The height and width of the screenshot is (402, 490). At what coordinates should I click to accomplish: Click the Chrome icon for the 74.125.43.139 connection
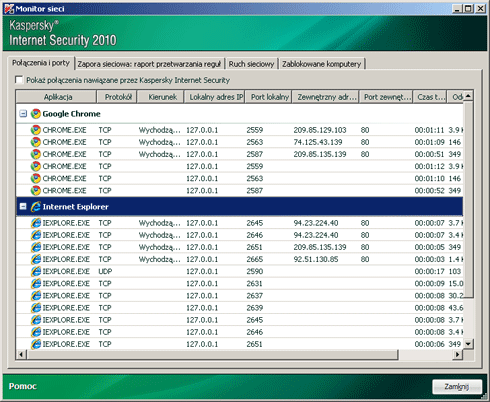pos(36,142)
